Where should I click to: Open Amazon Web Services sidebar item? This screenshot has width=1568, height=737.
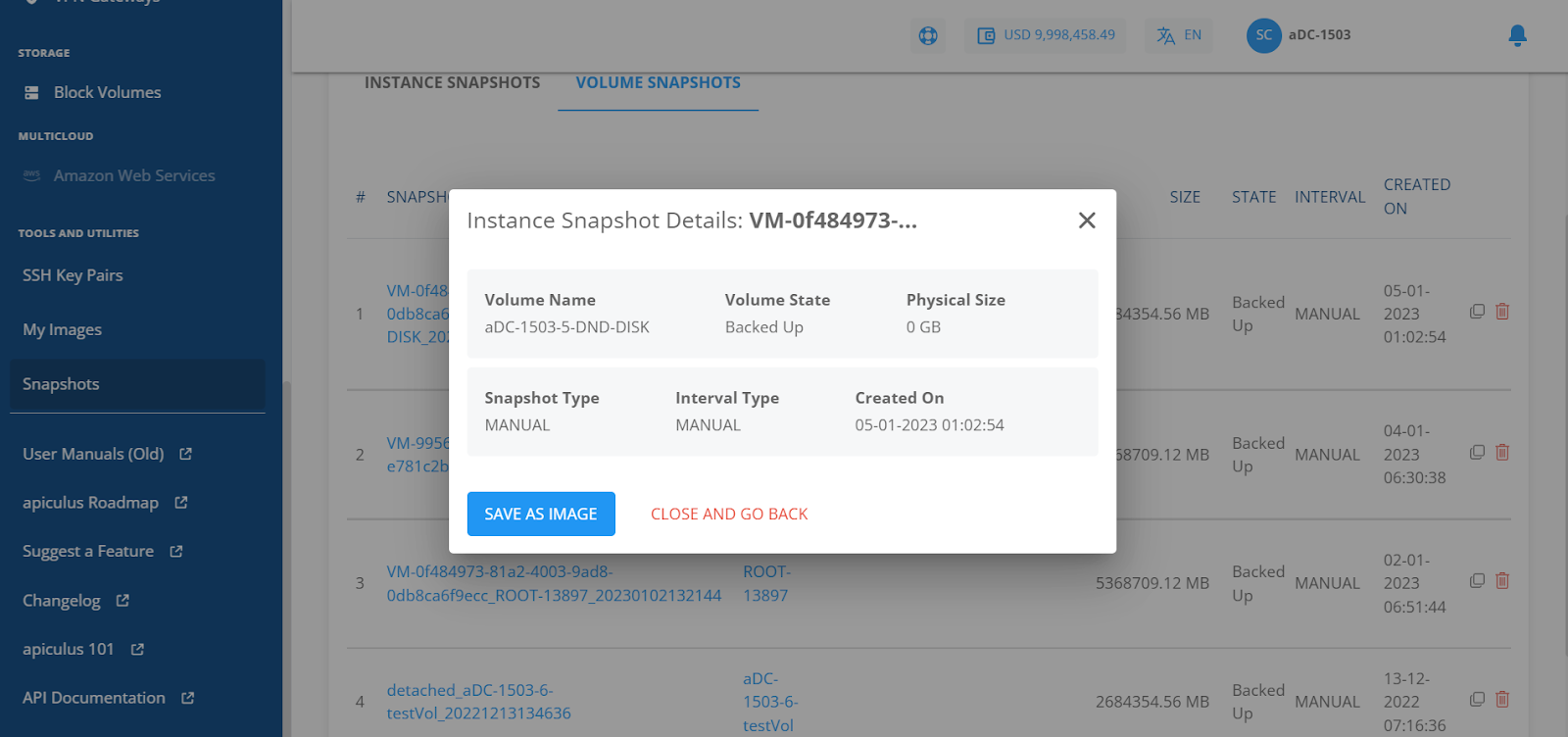click(134, 175)
